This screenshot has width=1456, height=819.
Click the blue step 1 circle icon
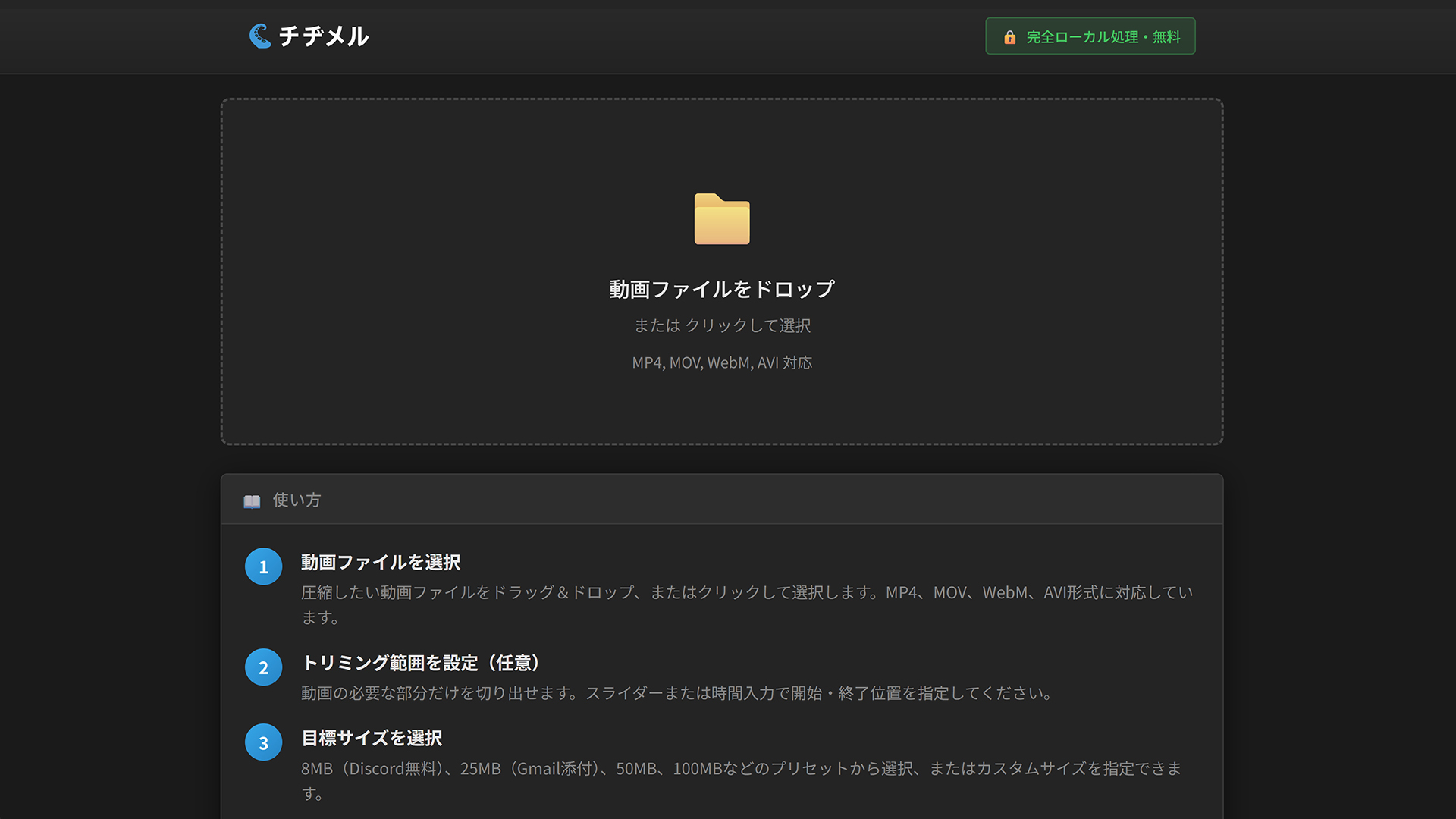tap(263, 566)
